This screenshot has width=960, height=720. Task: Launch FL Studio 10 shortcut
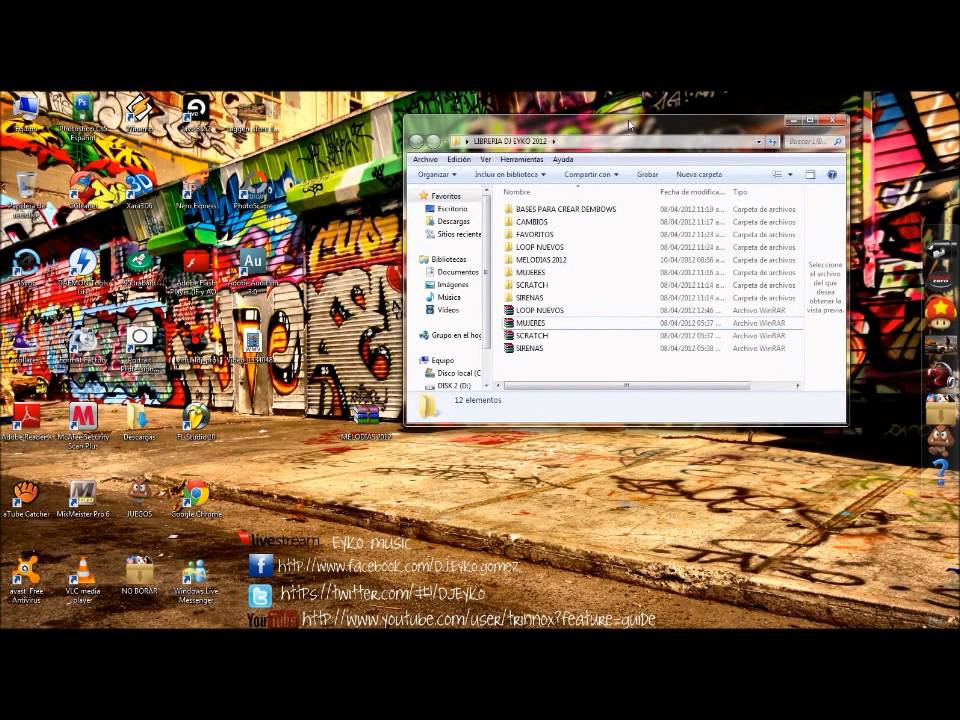click(196, 422)
